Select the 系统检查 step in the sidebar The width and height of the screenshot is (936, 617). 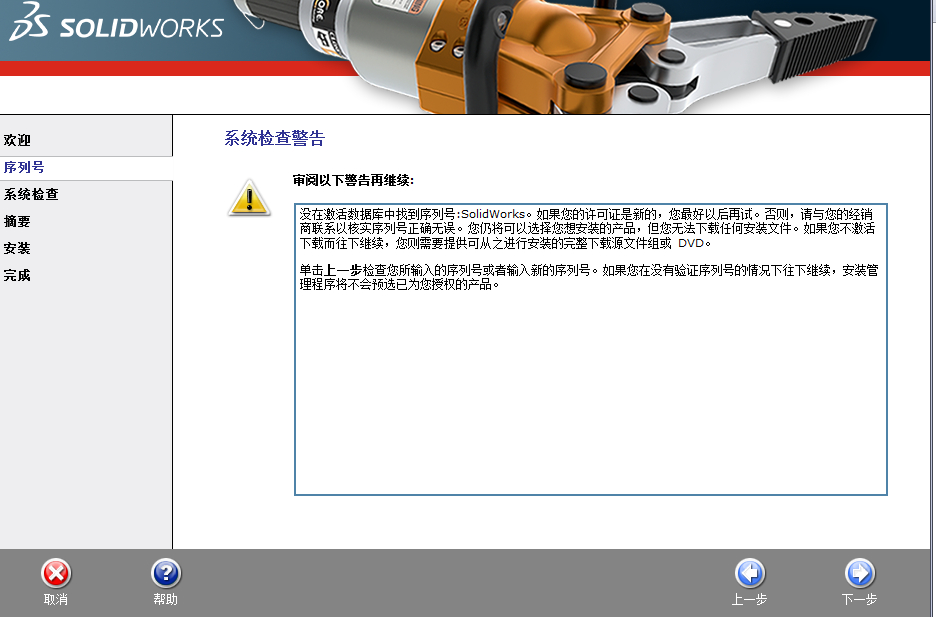(x=31, y=195)
